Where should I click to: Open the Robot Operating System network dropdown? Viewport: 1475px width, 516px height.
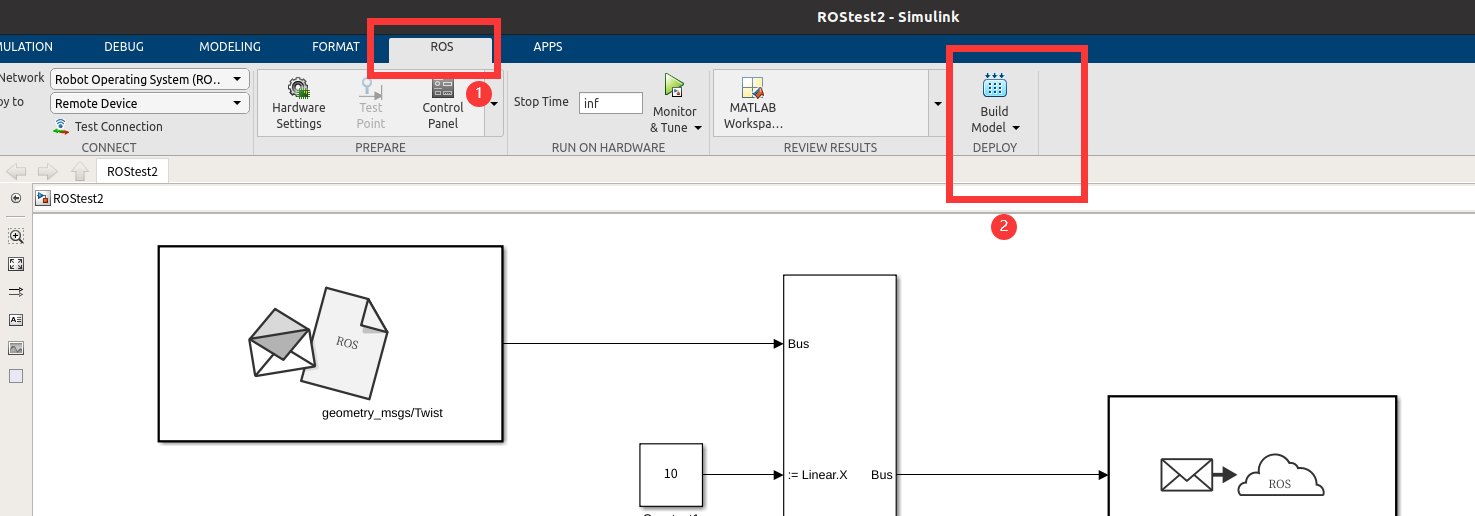(x=150, y=79)
